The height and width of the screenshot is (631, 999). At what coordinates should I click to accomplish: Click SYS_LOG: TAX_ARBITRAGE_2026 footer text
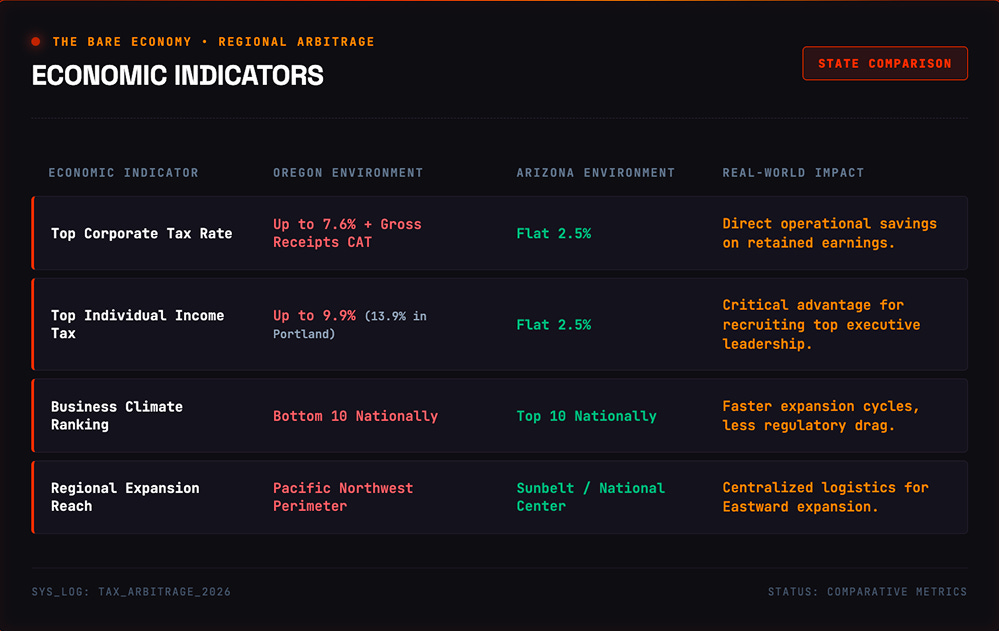click(x=131, y=591)
